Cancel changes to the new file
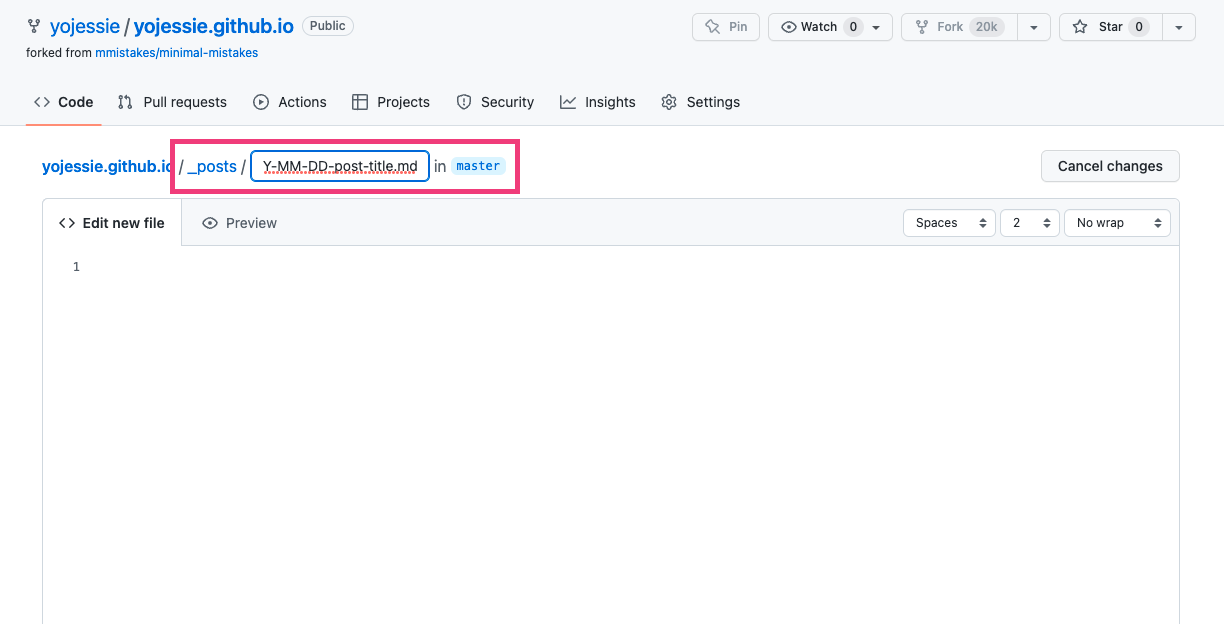 click(x=1110, y=166)
